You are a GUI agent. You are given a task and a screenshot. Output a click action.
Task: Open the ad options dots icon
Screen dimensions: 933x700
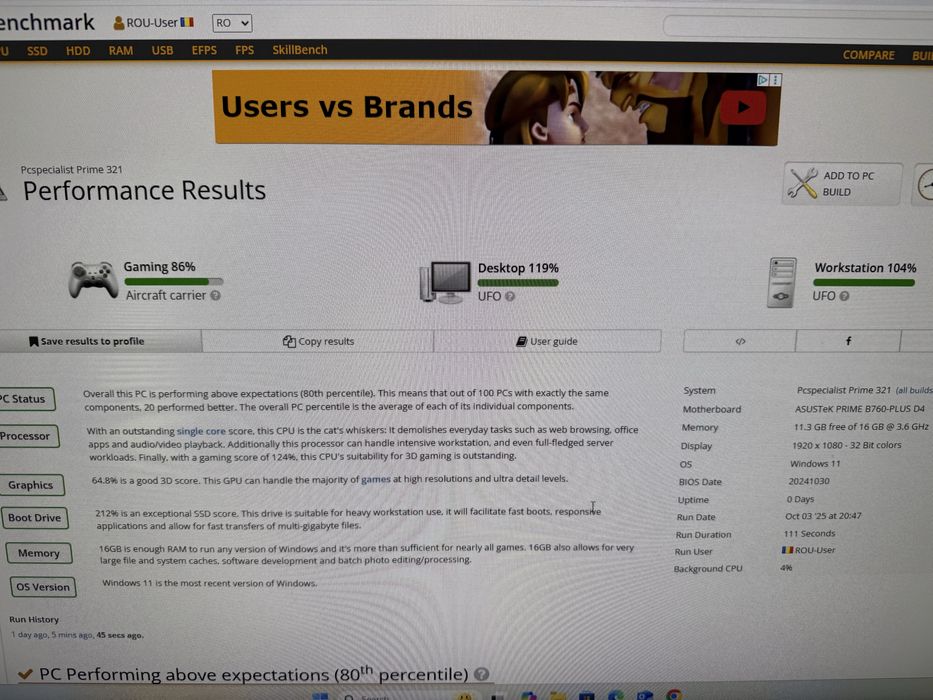775,80
